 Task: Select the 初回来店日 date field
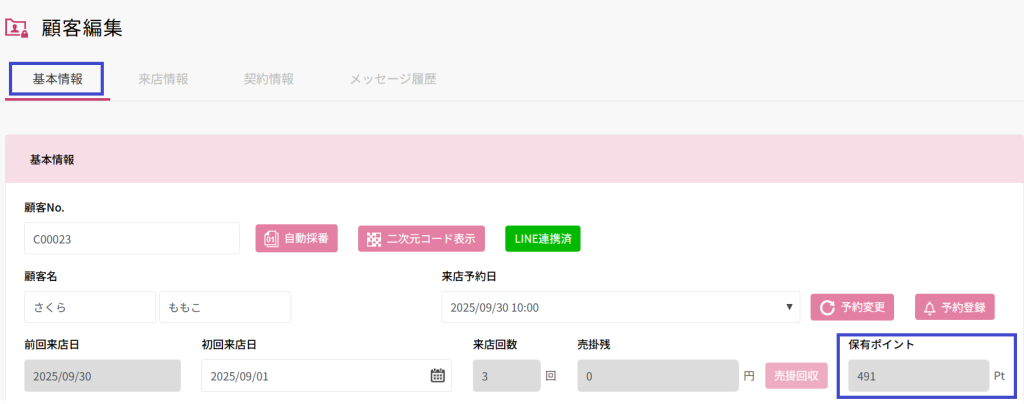click(314, 376)
